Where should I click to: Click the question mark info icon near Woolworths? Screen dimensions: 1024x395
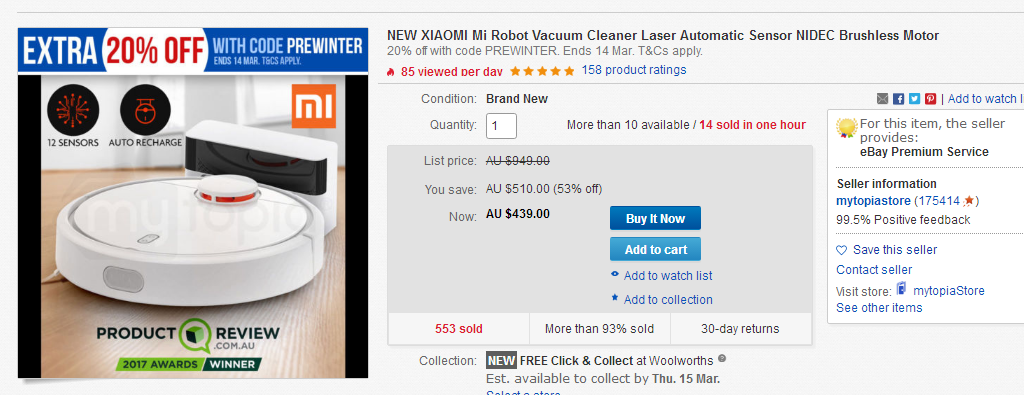pyautogui.click(x=722, y=359)
